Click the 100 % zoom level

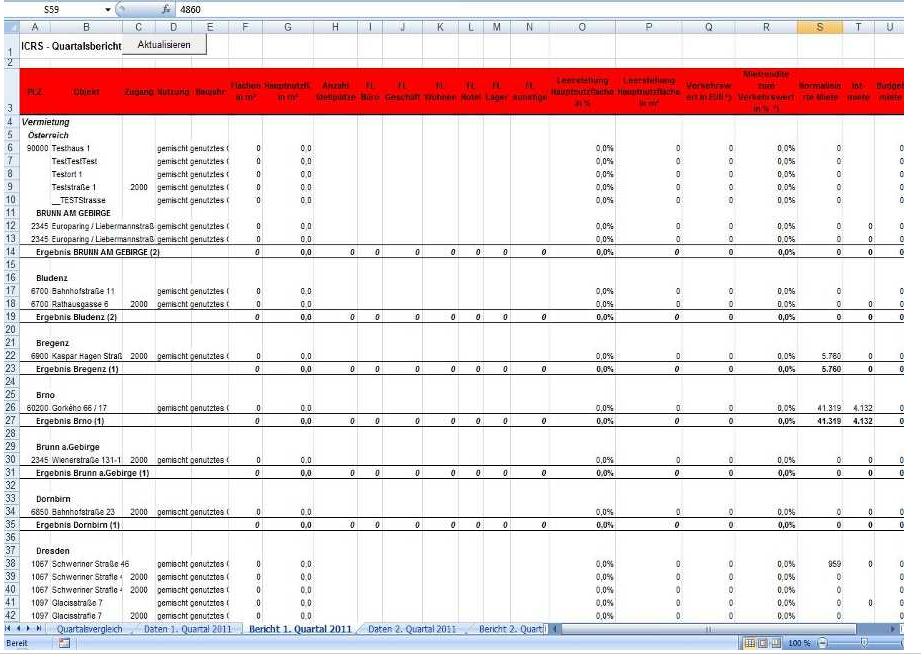click(799, 643)
